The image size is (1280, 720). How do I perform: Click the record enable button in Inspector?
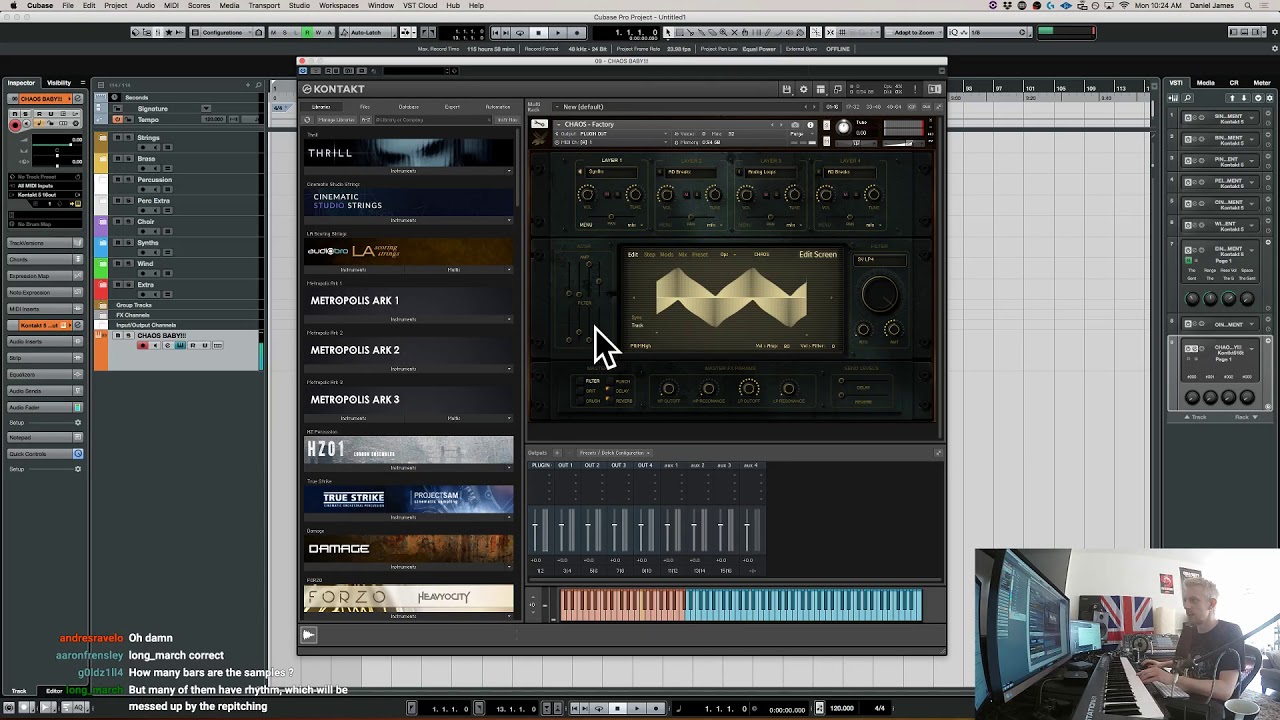15,125
